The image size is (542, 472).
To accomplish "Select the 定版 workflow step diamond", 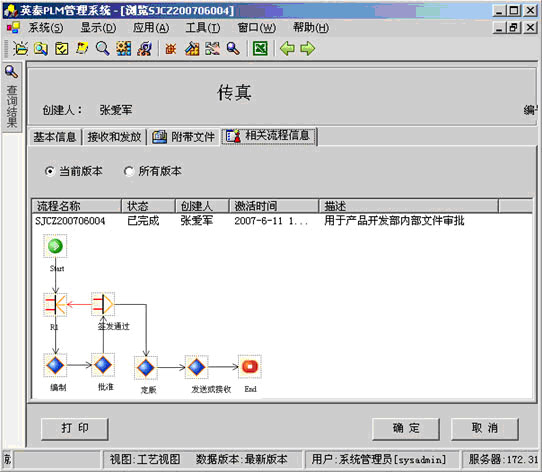I will pos(146,368).
